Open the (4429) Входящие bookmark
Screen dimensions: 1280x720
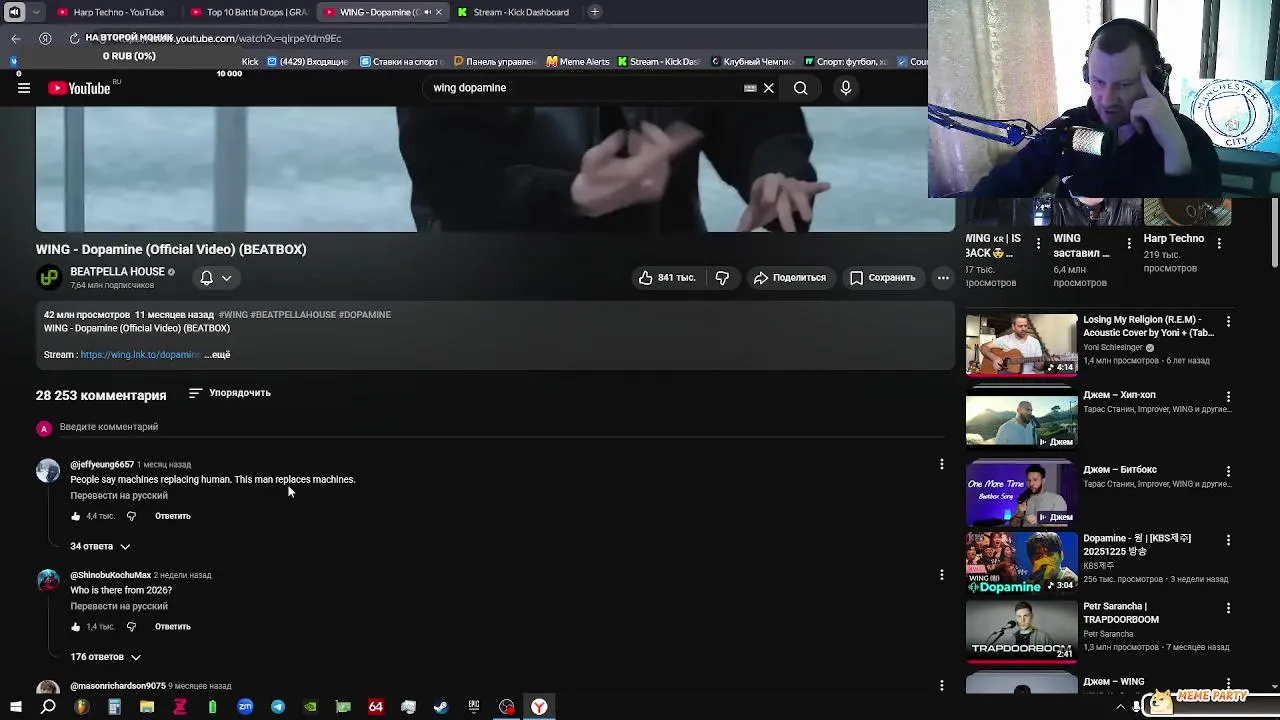tap(307, 62)
